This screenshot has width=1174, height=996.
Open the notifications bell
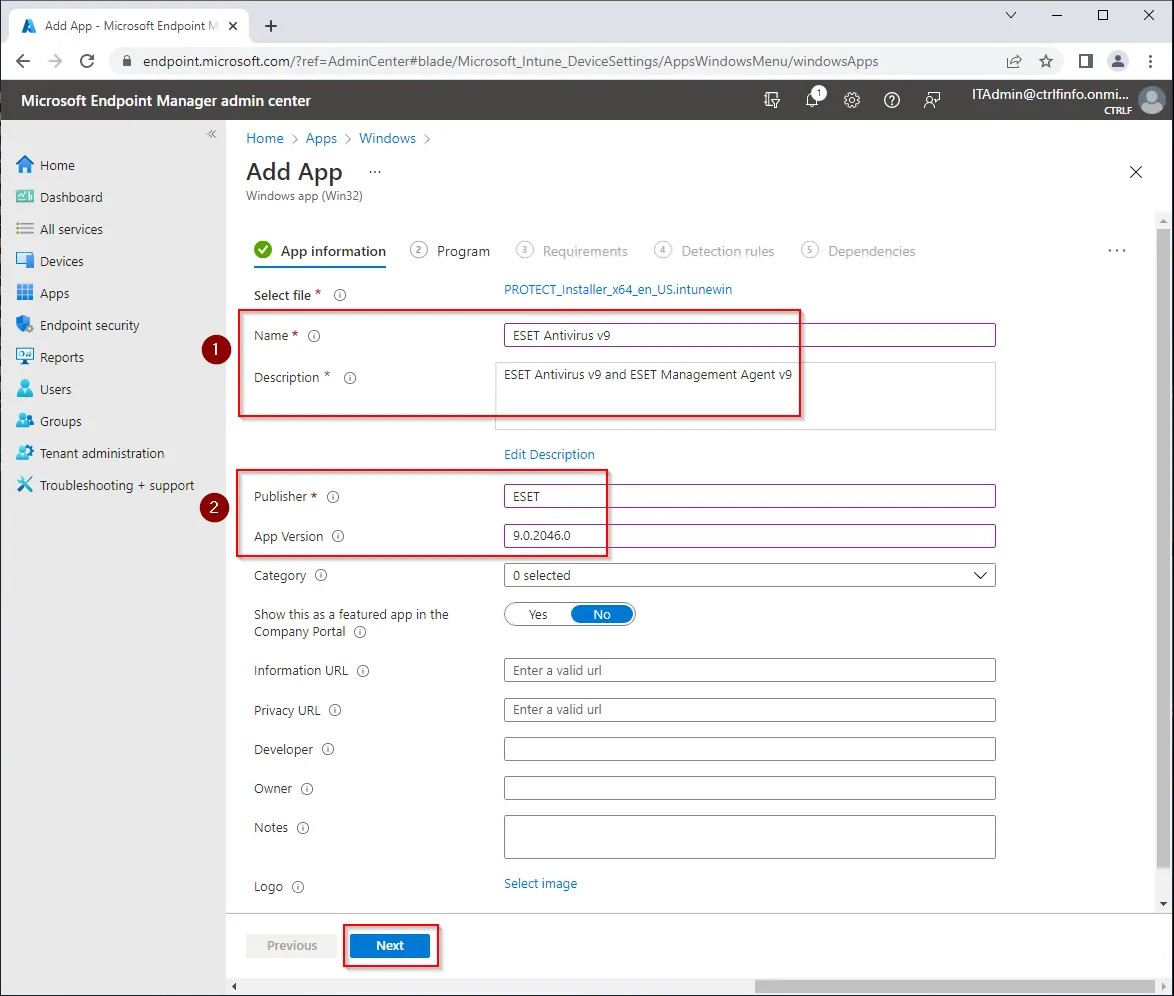pyautogui.click(x=812, y=100)
